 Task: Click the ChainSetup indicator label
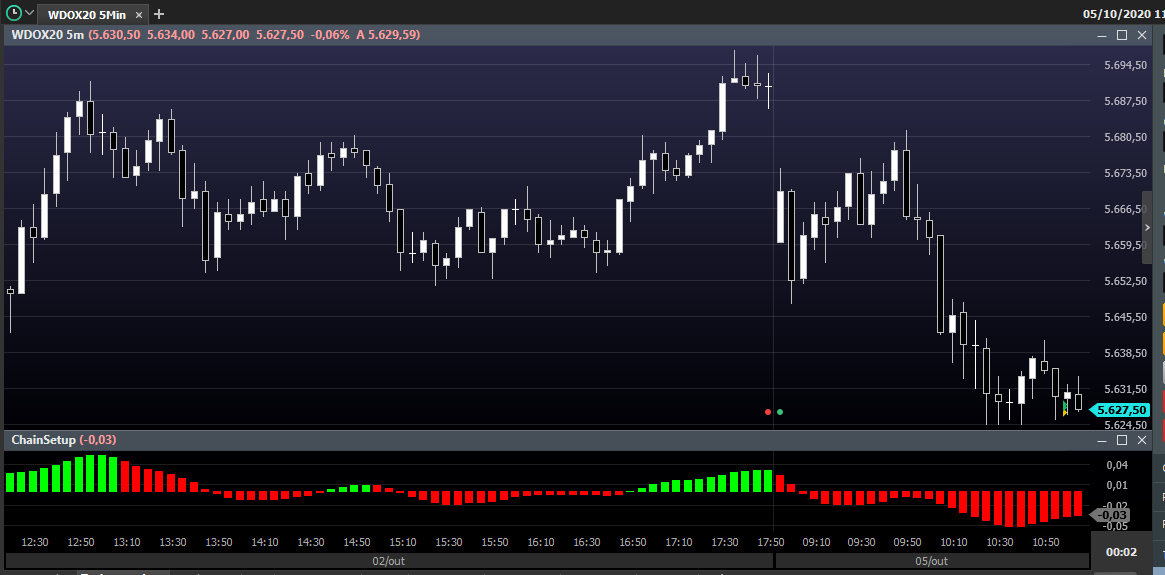[43, 440]
